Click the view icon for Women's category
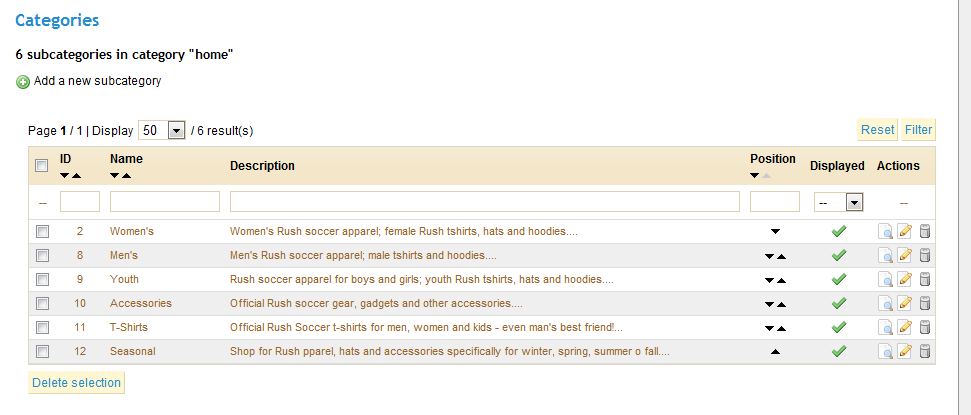 [x=885, y=231]
